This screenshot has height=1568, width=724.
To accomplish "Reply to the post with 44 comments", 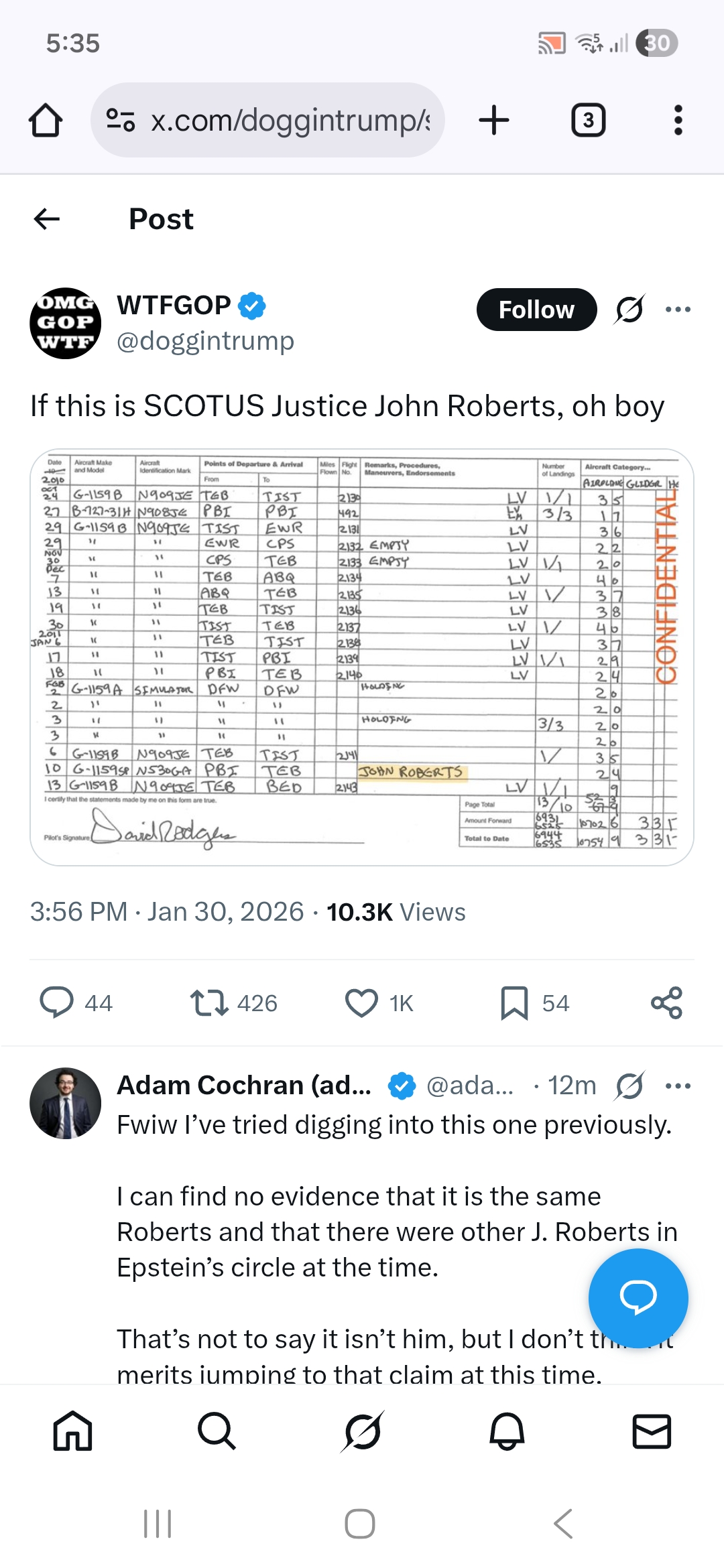I will coord(76,1003).
